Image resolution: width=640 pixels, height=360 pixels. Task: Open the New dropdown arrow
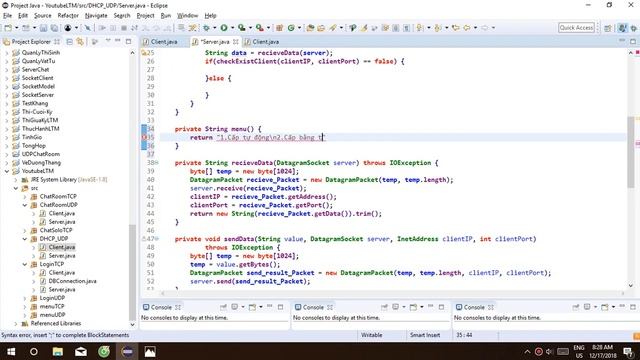[x=17, y=28]
